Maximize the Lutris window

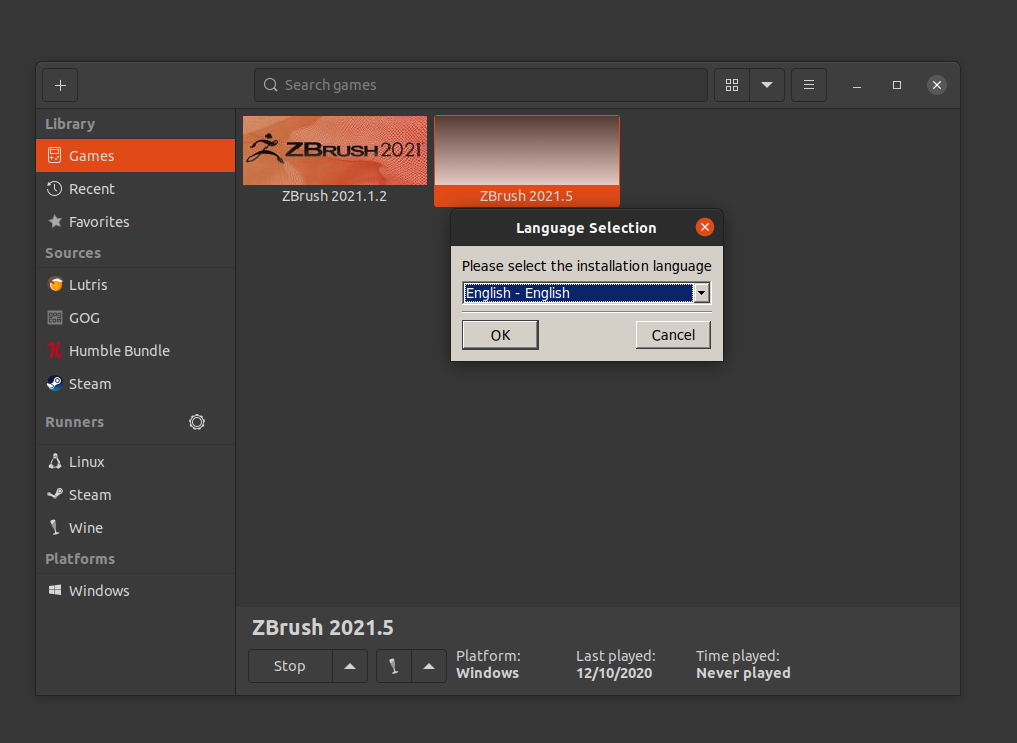pyautogui.click(x=897, y=85)
